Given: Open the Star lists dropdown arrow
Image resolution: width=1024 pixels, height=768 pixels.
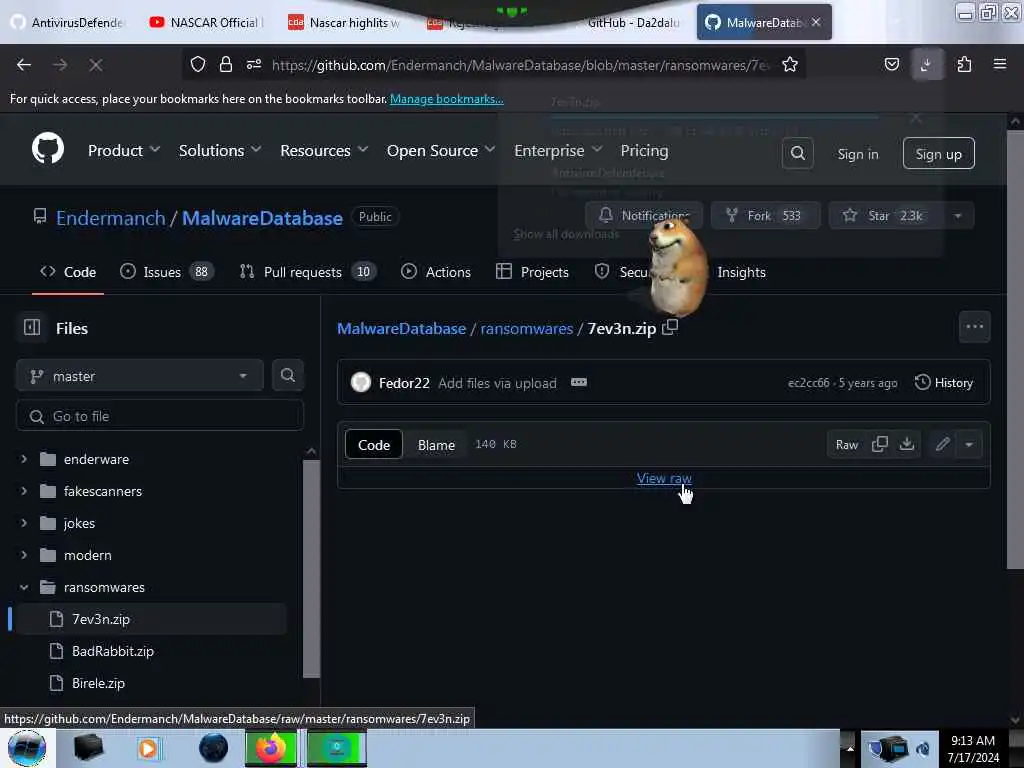Looking at the screenshot, I should click(958, 216).
